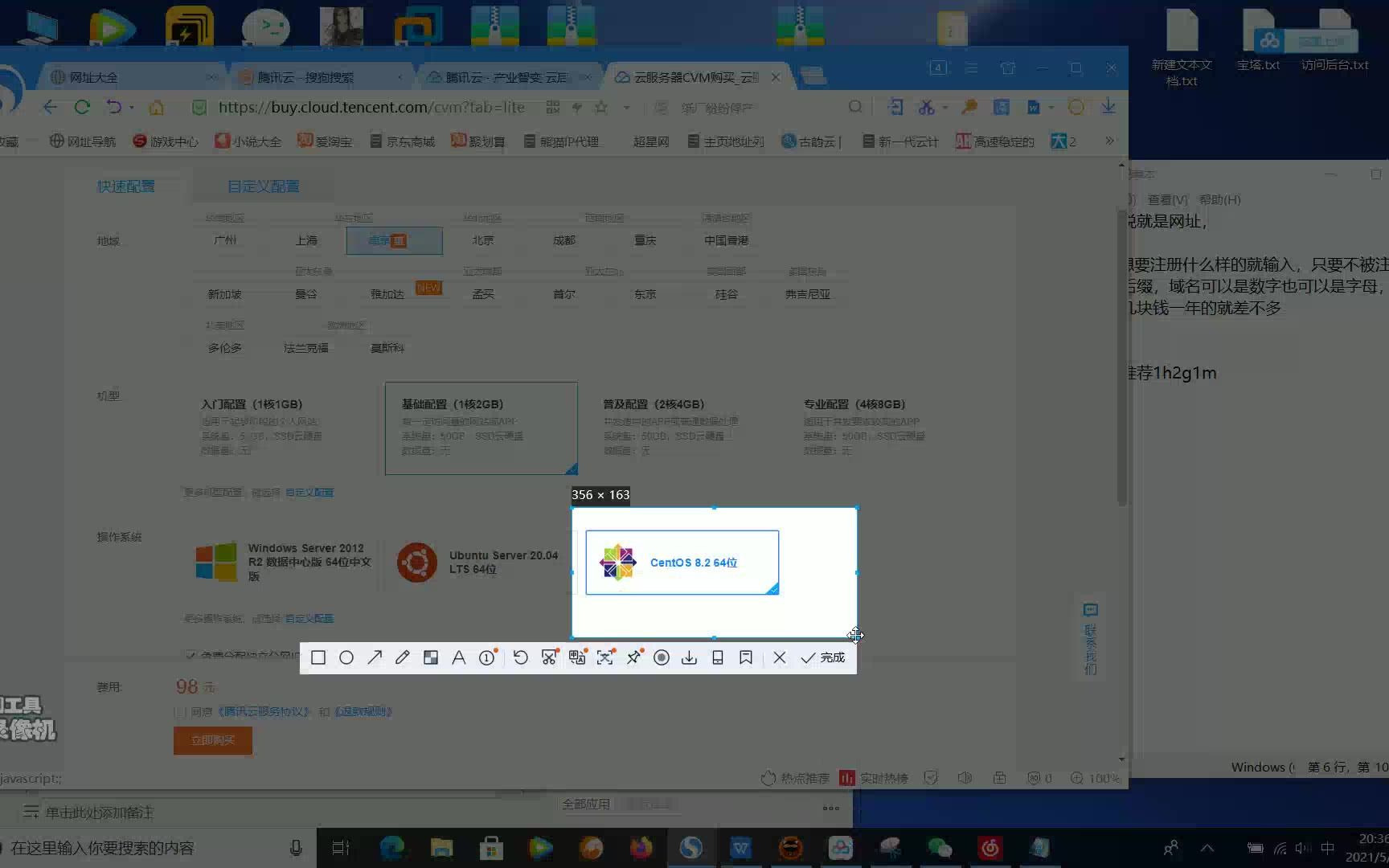Select the 上海 region
The image size is (1389, 868).
click(x=306, y=240)
